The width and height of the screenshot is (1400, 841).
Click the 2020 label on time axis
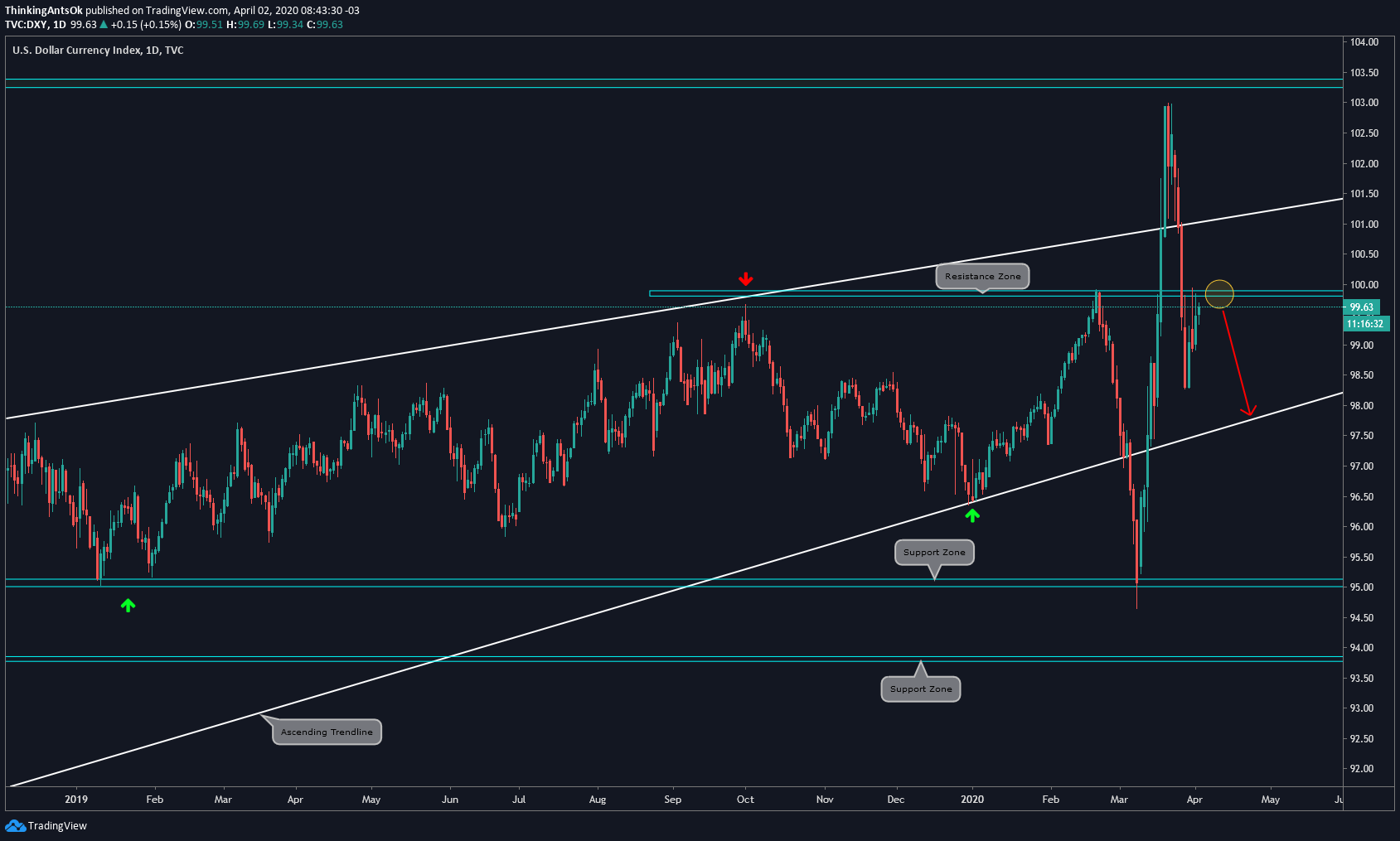[972, 800]
